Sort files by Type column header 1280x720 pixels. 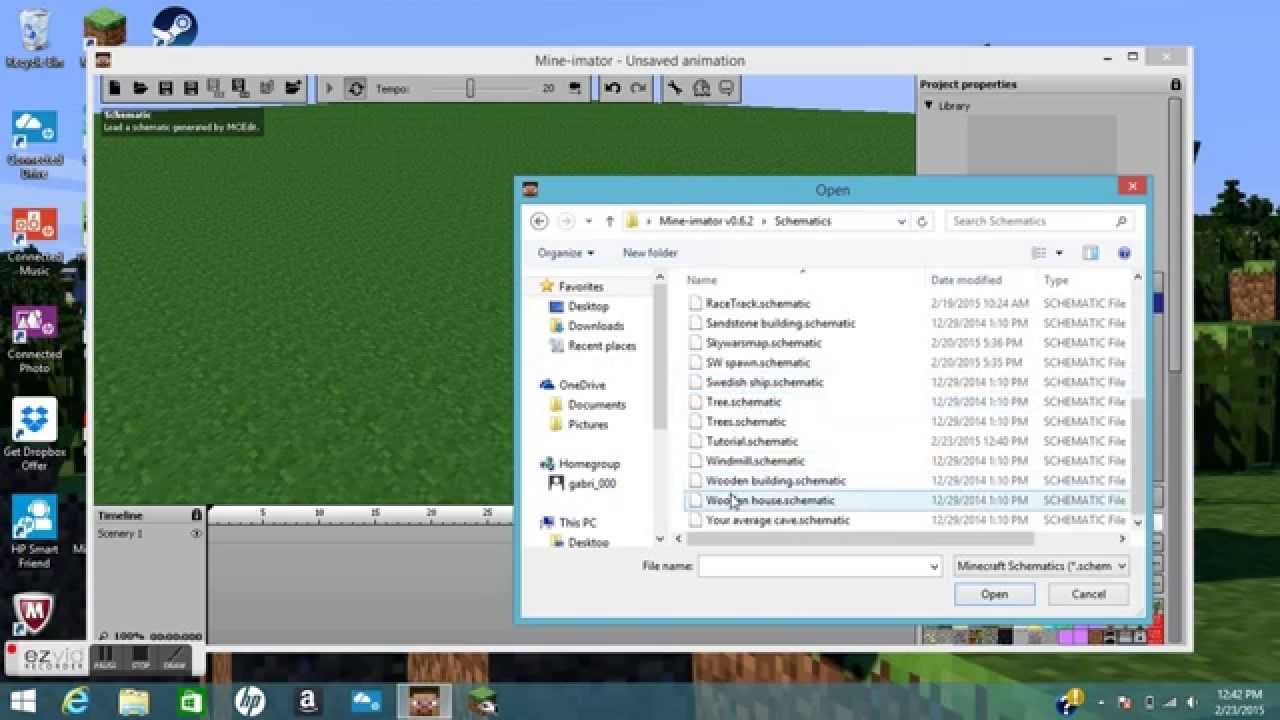tap(1056, 280)
